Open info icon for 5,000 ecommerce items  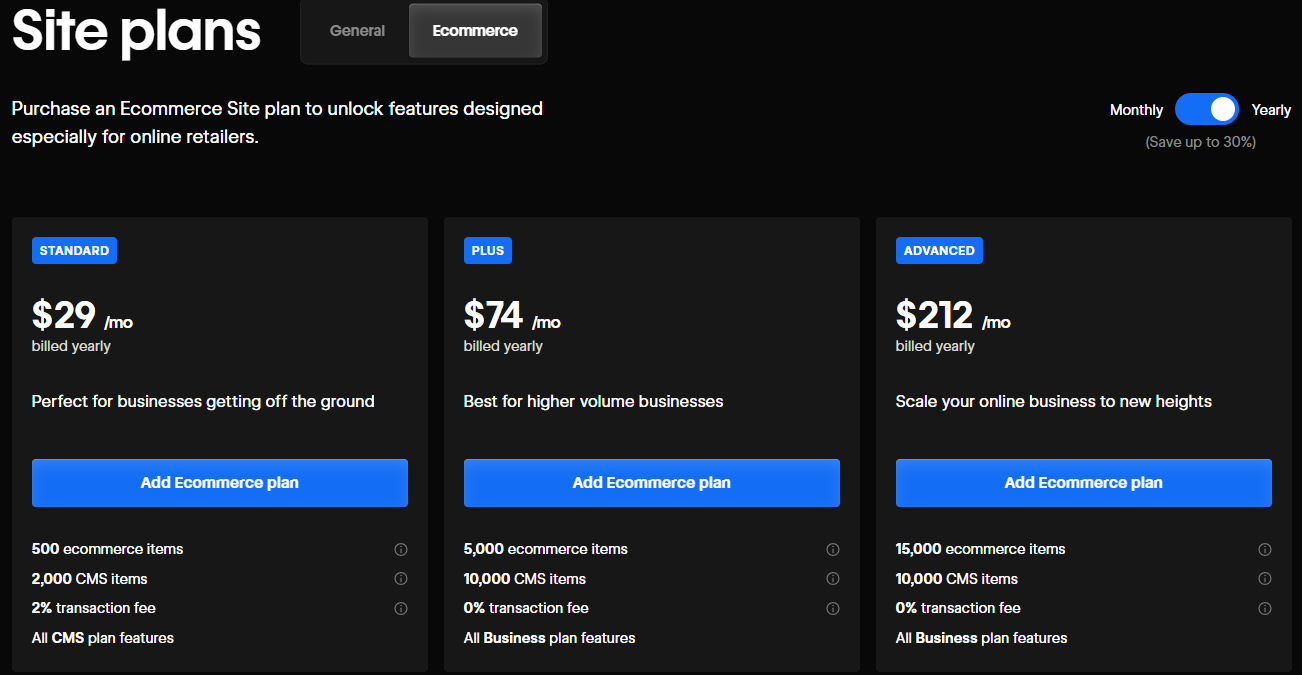pyautogui.click(x=833, y=549)
